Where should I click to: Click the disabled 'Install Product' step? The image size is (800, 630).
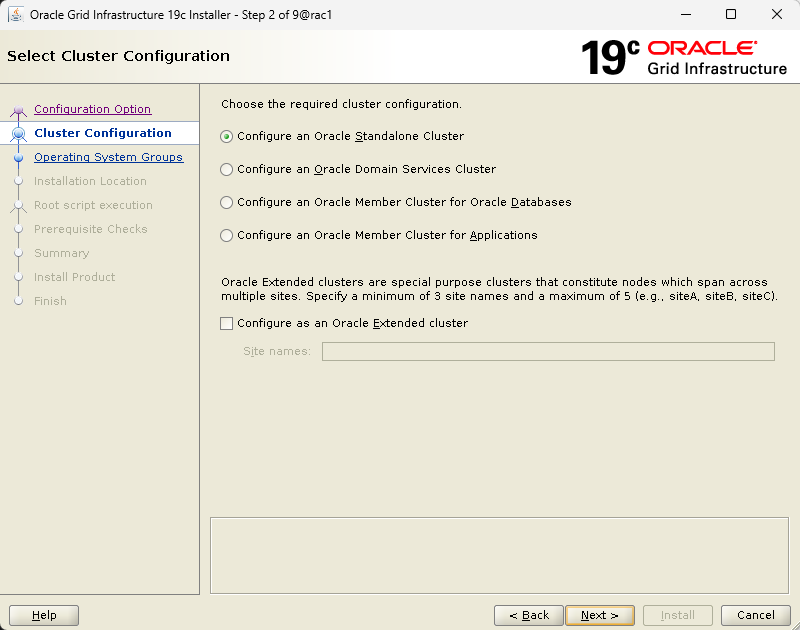point(74,277)
